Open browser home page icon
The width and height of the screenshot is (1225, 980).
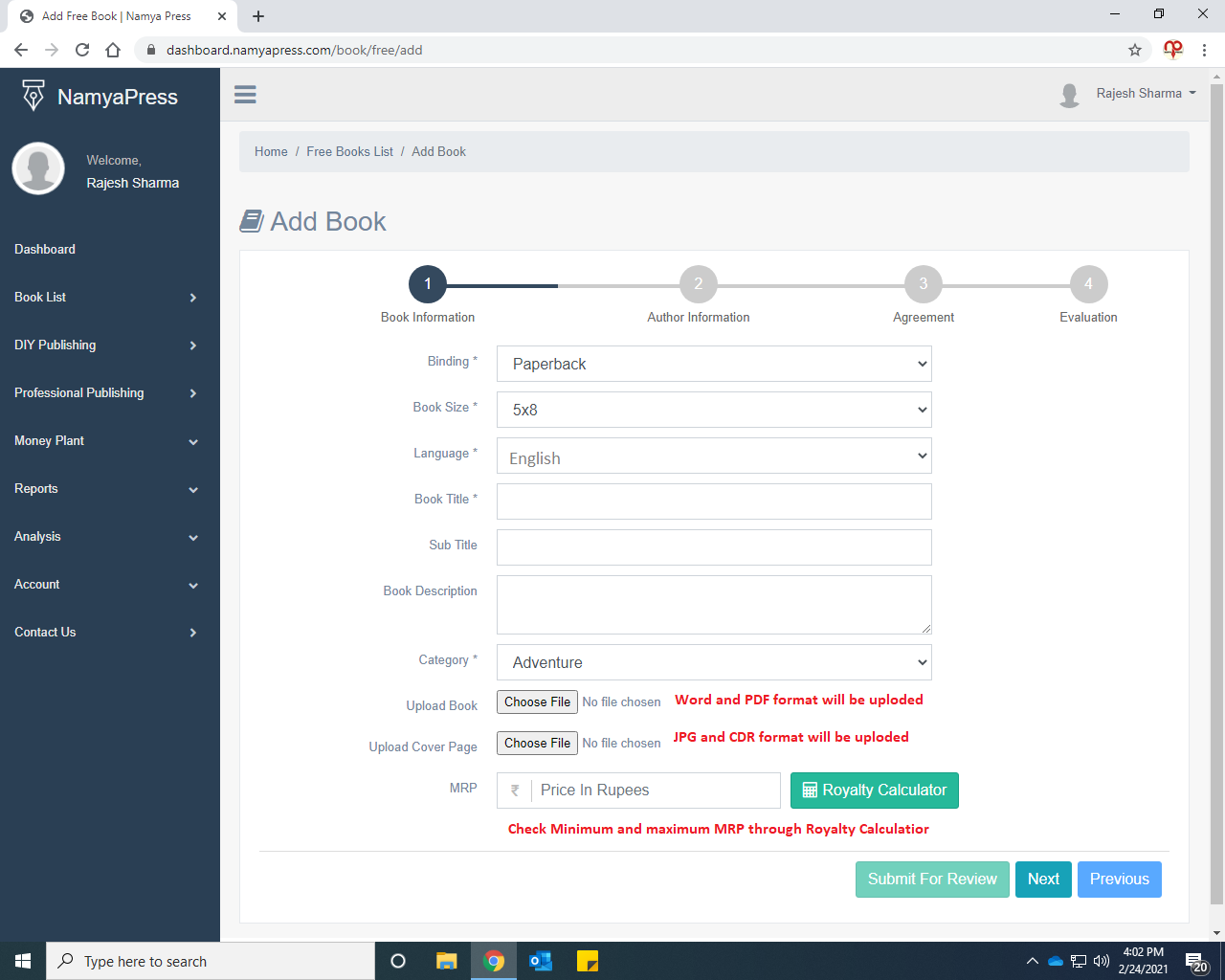tap(113, 50)
